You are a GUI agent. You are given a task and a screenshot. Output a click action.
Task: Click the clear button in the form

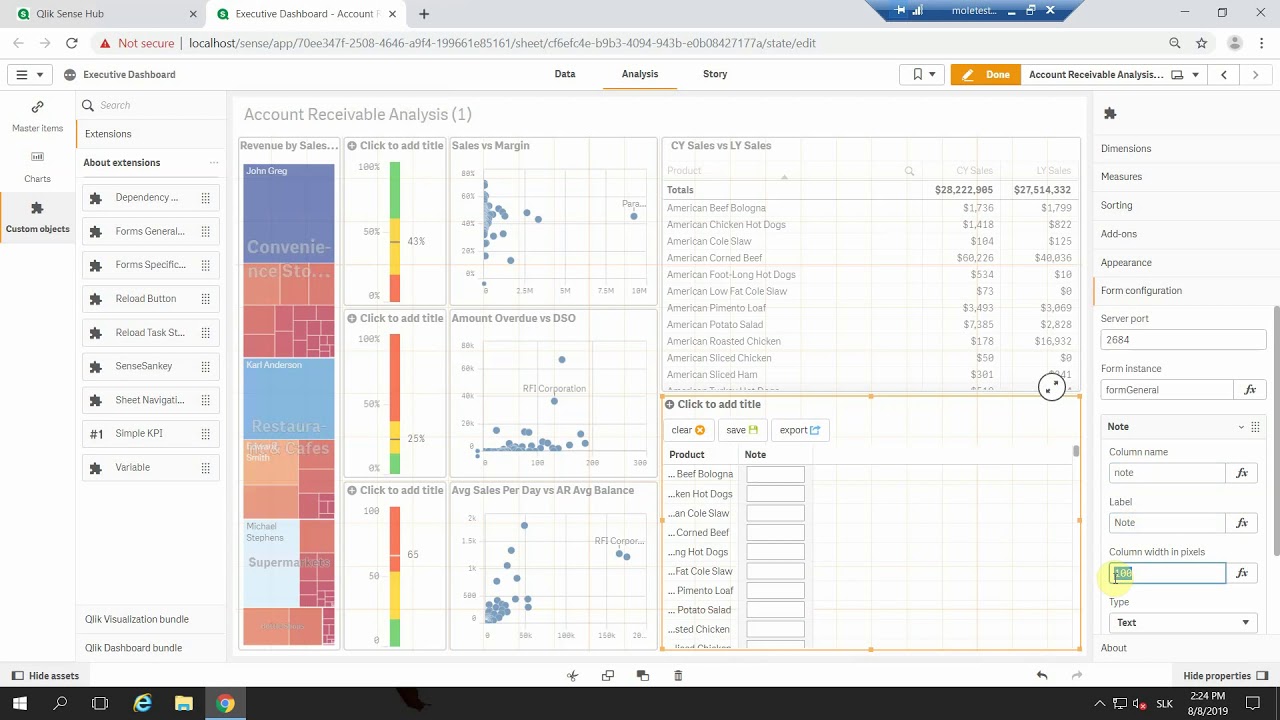click(x=688, y=430)
